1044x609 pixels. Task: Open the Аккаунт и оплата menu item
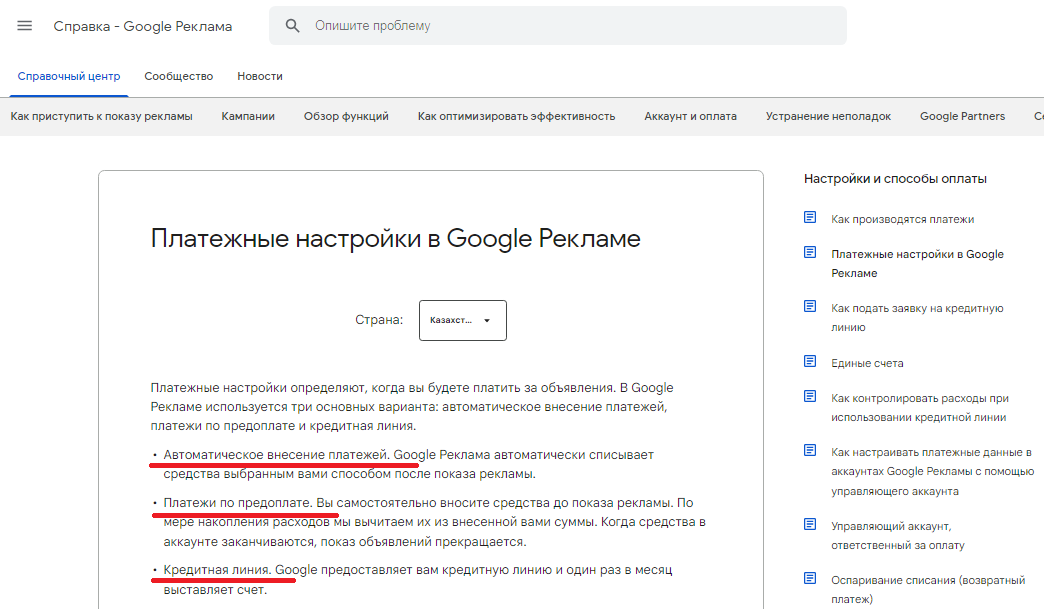point(690,116)
